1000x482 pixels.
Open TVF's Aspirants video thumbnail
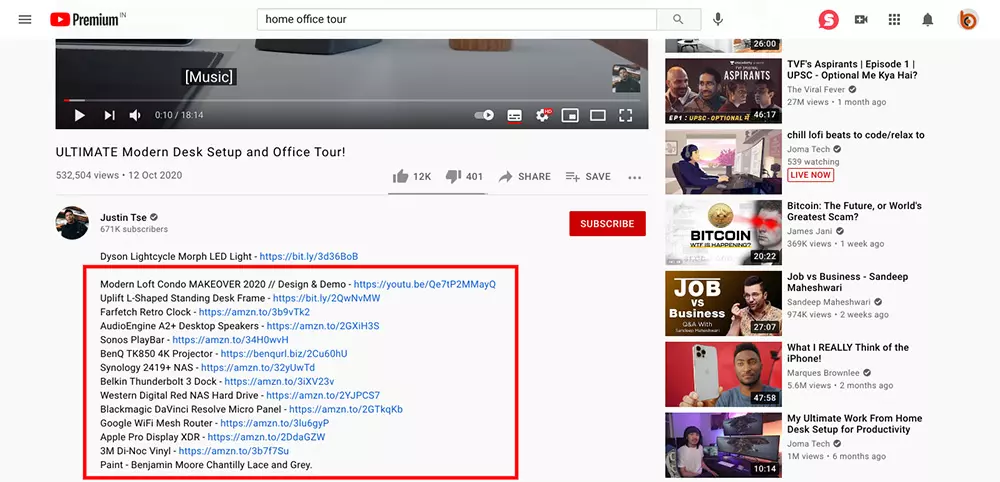tap(723, 91)
